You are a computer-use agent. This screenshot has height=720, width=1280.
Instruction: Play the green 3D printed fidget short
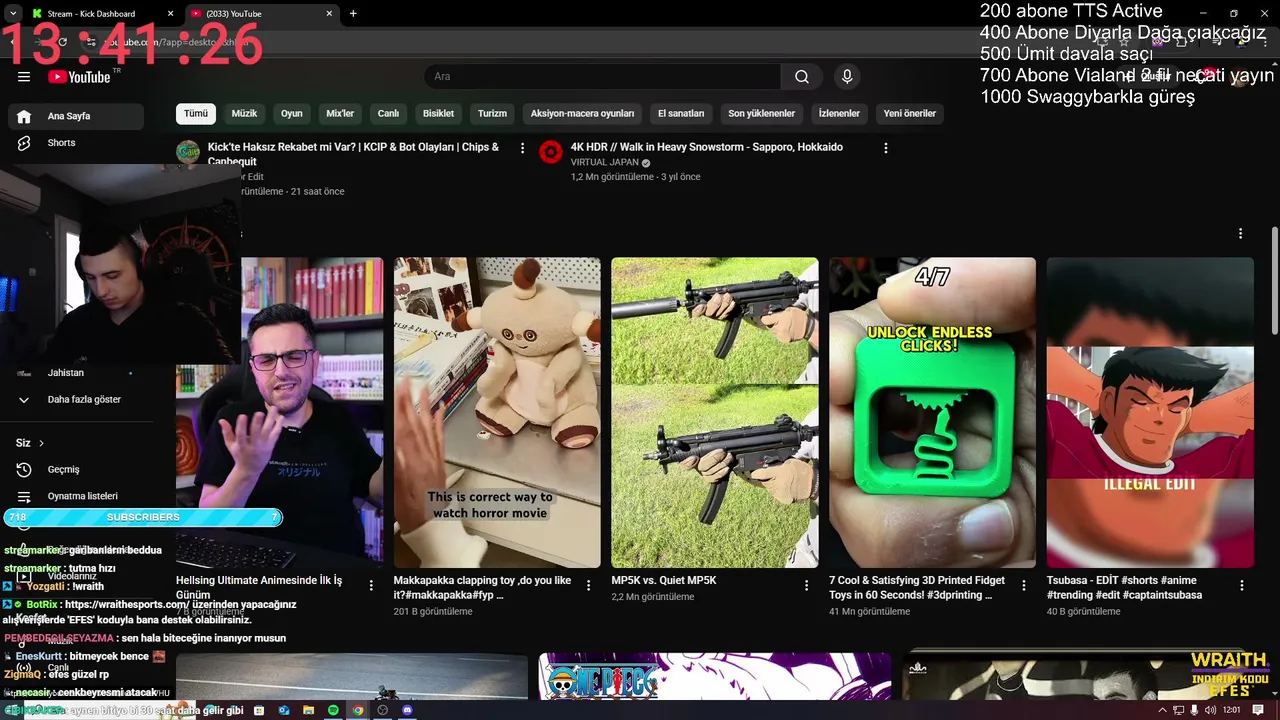[932, 412]
